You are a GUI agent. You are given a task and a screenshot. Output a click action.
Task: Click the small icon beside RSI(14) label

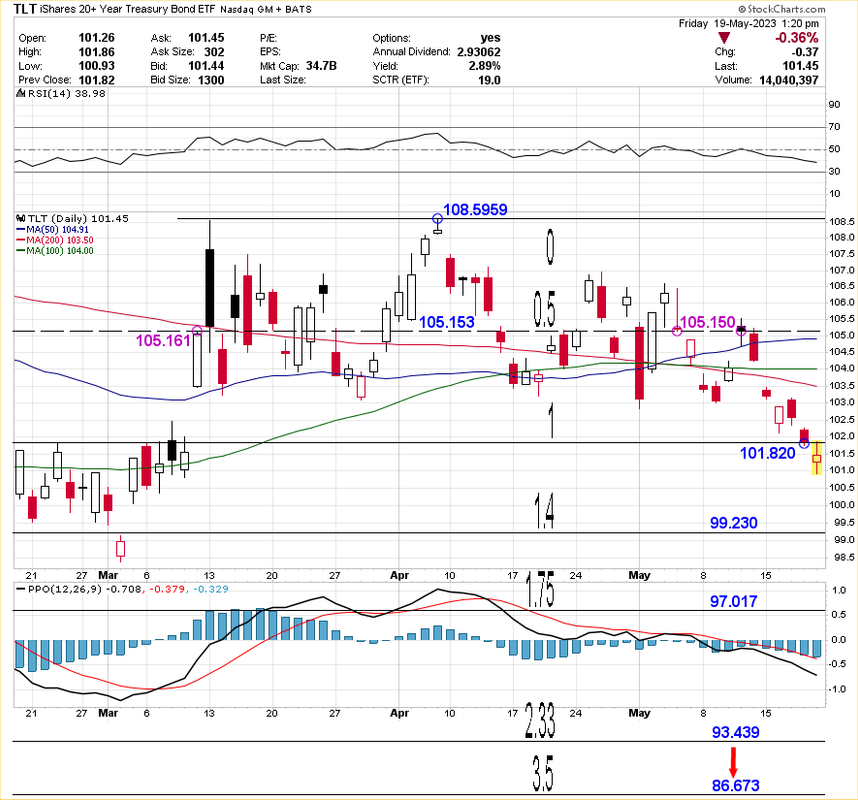21,94
